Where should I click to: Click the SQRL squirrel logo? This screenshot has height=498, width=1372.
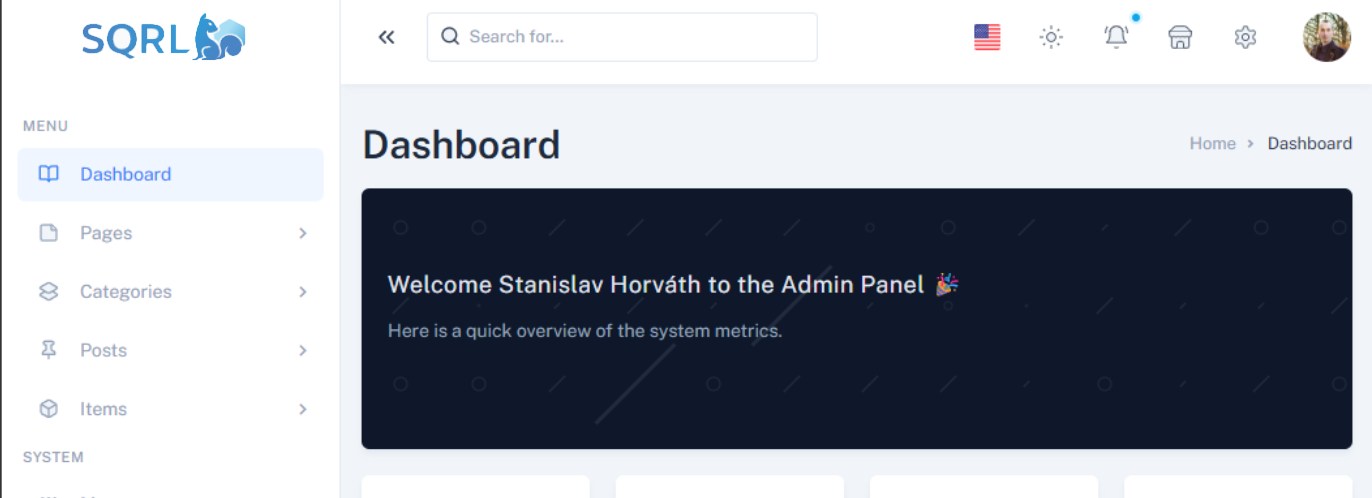pos(163,38)
